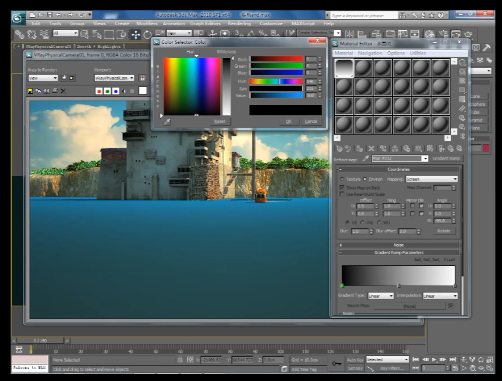Click the Red slider bar in Color Selector

pos(277,59)
